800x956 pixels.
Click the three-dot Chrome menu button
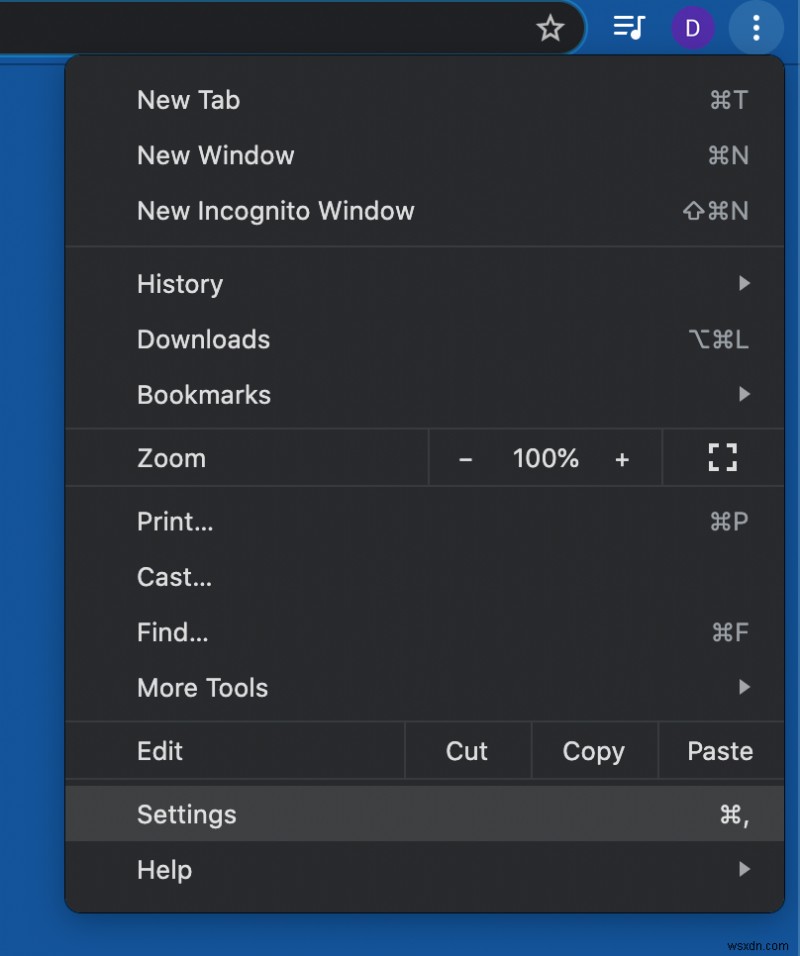[756, 28]
